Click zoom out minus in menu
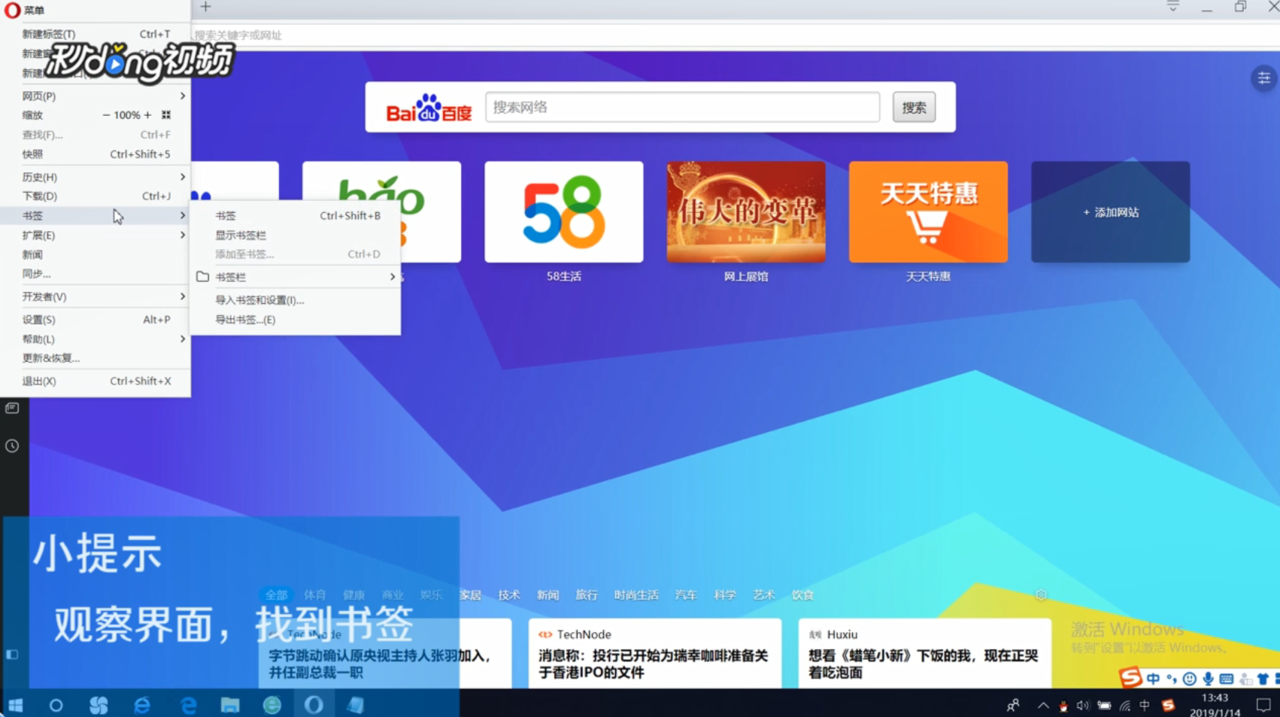 pyautogui.click(x=106, y=115)
